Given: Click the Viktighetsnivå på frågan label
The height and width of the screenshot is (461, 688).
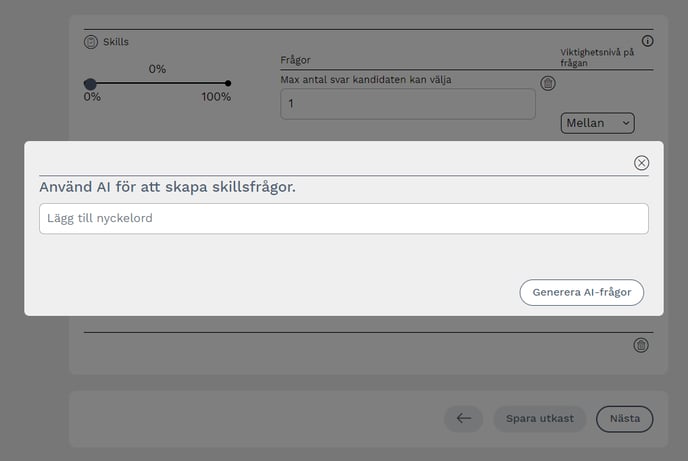Looking at the screenshot, I should point(598,57).
